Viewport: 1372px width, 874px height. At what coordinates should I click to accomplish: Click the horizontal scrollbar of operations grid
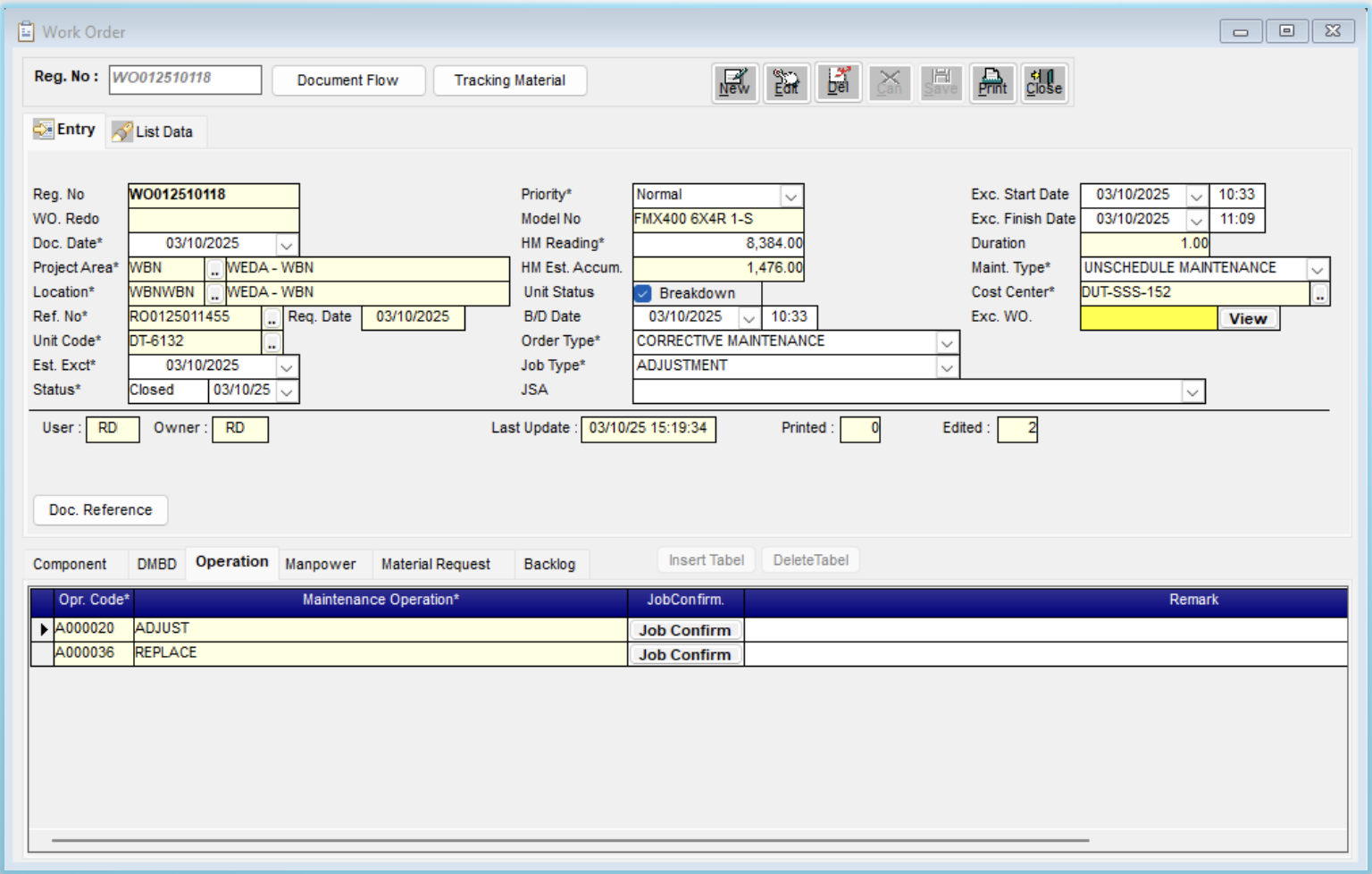571,840
